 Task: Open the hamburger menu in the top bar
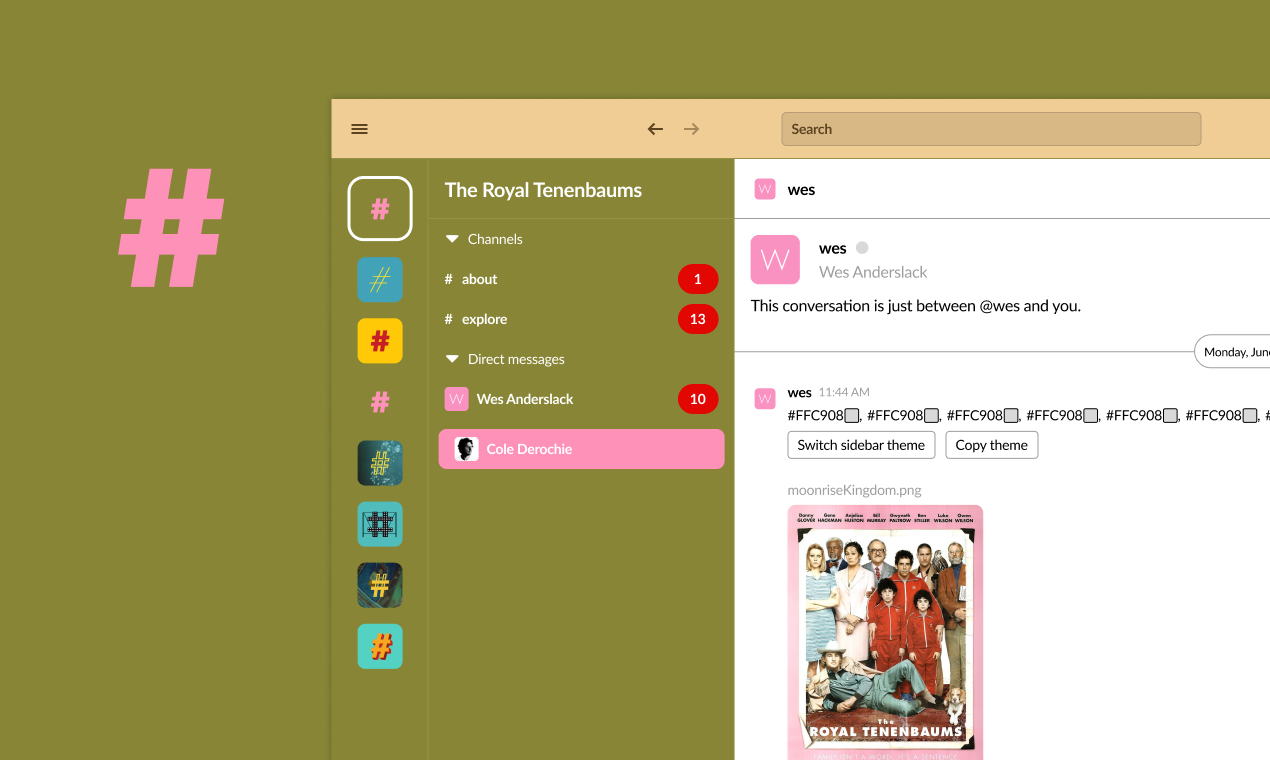pyautogui.click(x=360, y=129)
